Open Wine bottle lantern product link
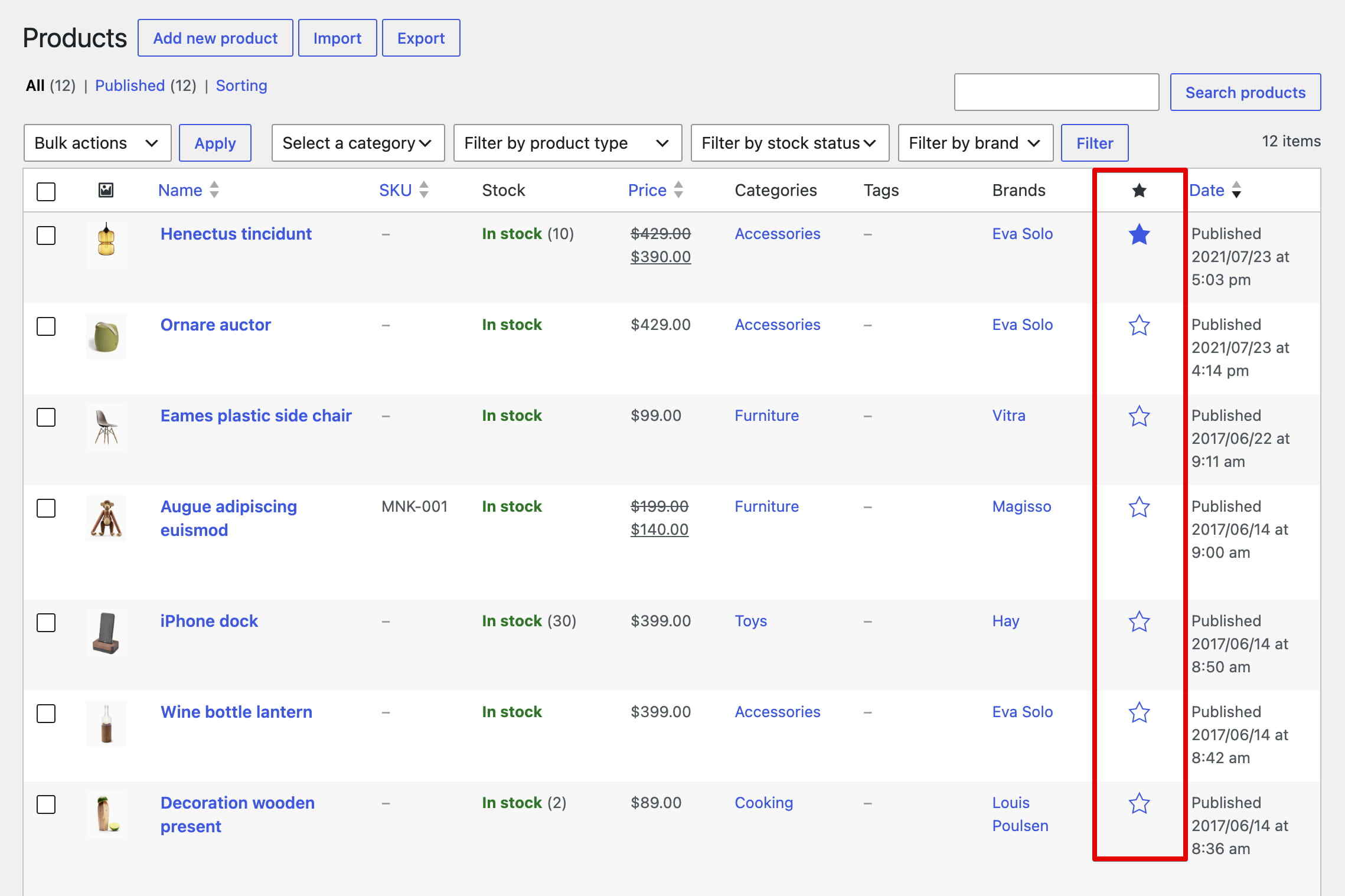Viewport: 1345px width, 896px height. click(x=236, y=712)
